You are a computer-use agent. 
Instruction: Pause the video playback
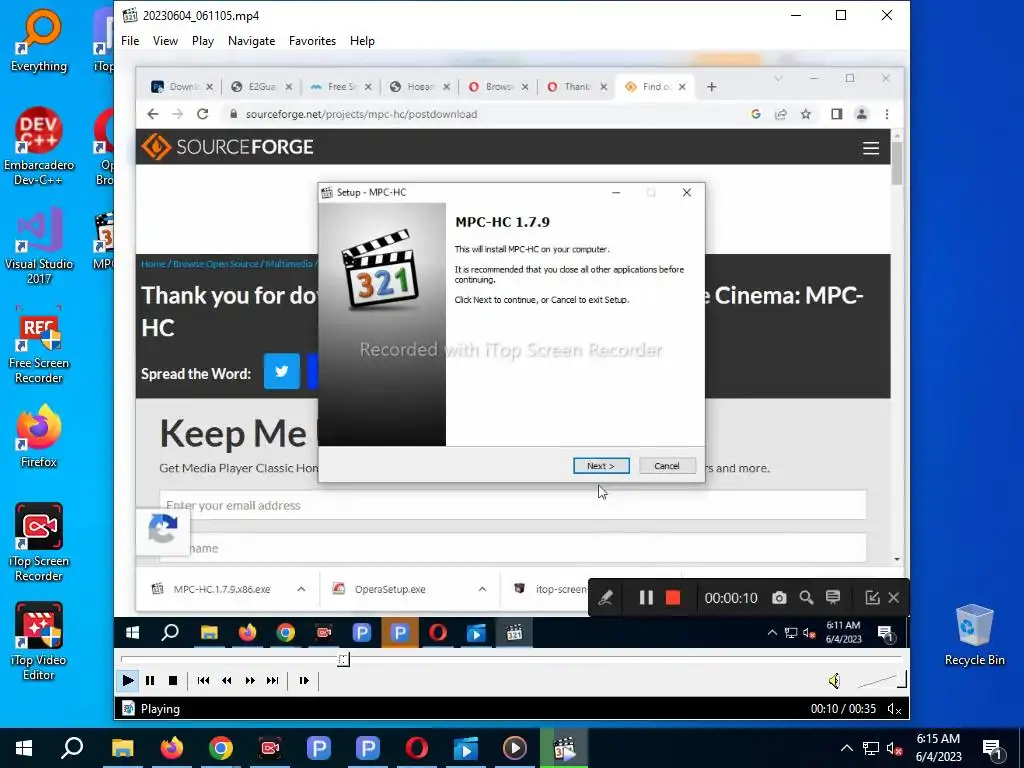(150, 680)
